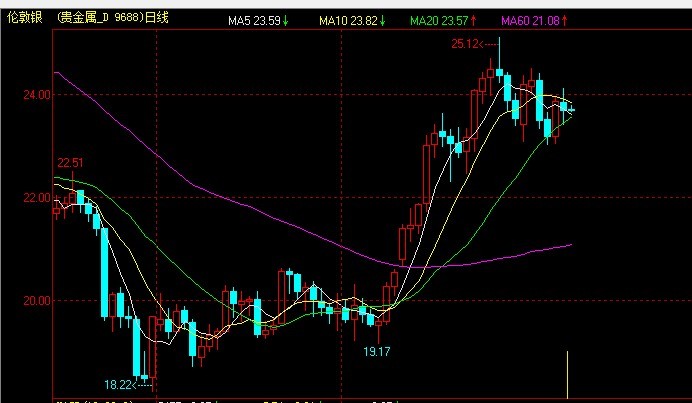Select the MA5 23.59 indicator label
692x403 pixels.
(253, 20)
